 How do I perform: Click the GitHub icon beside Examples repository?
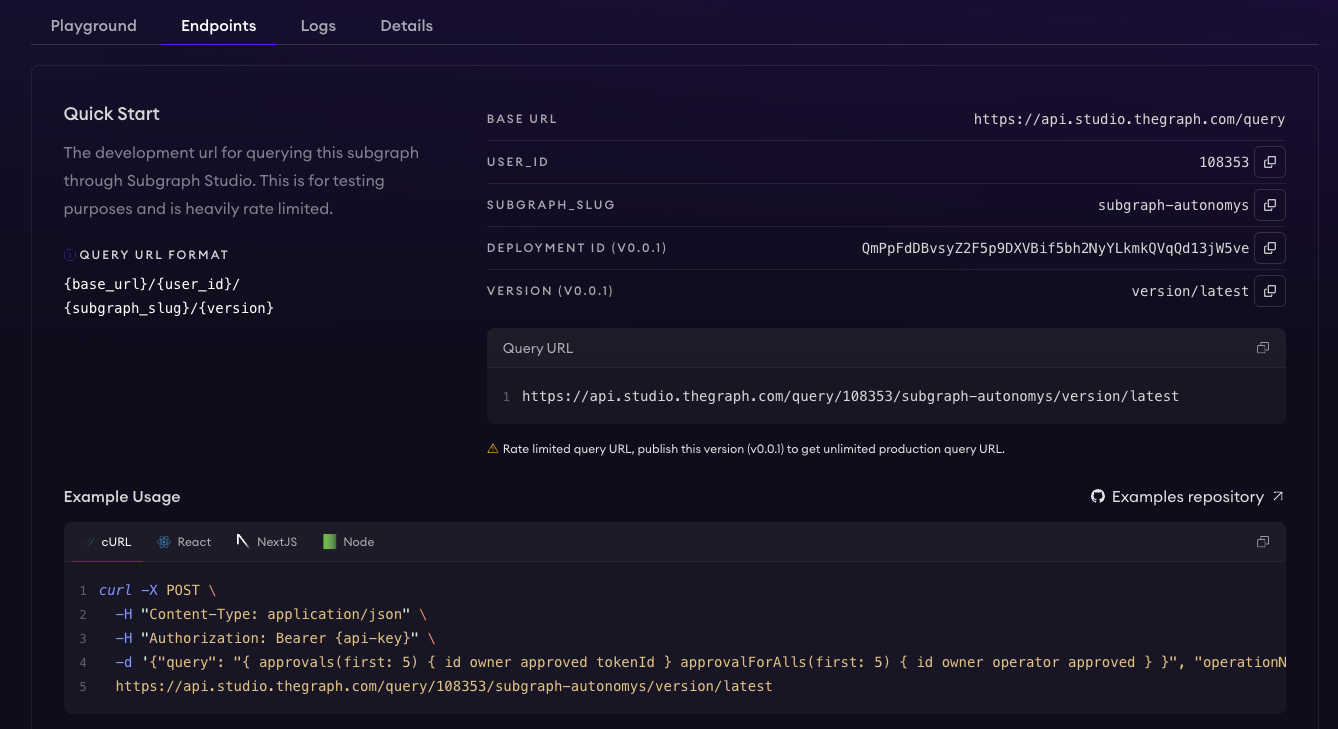point(1098,497)
